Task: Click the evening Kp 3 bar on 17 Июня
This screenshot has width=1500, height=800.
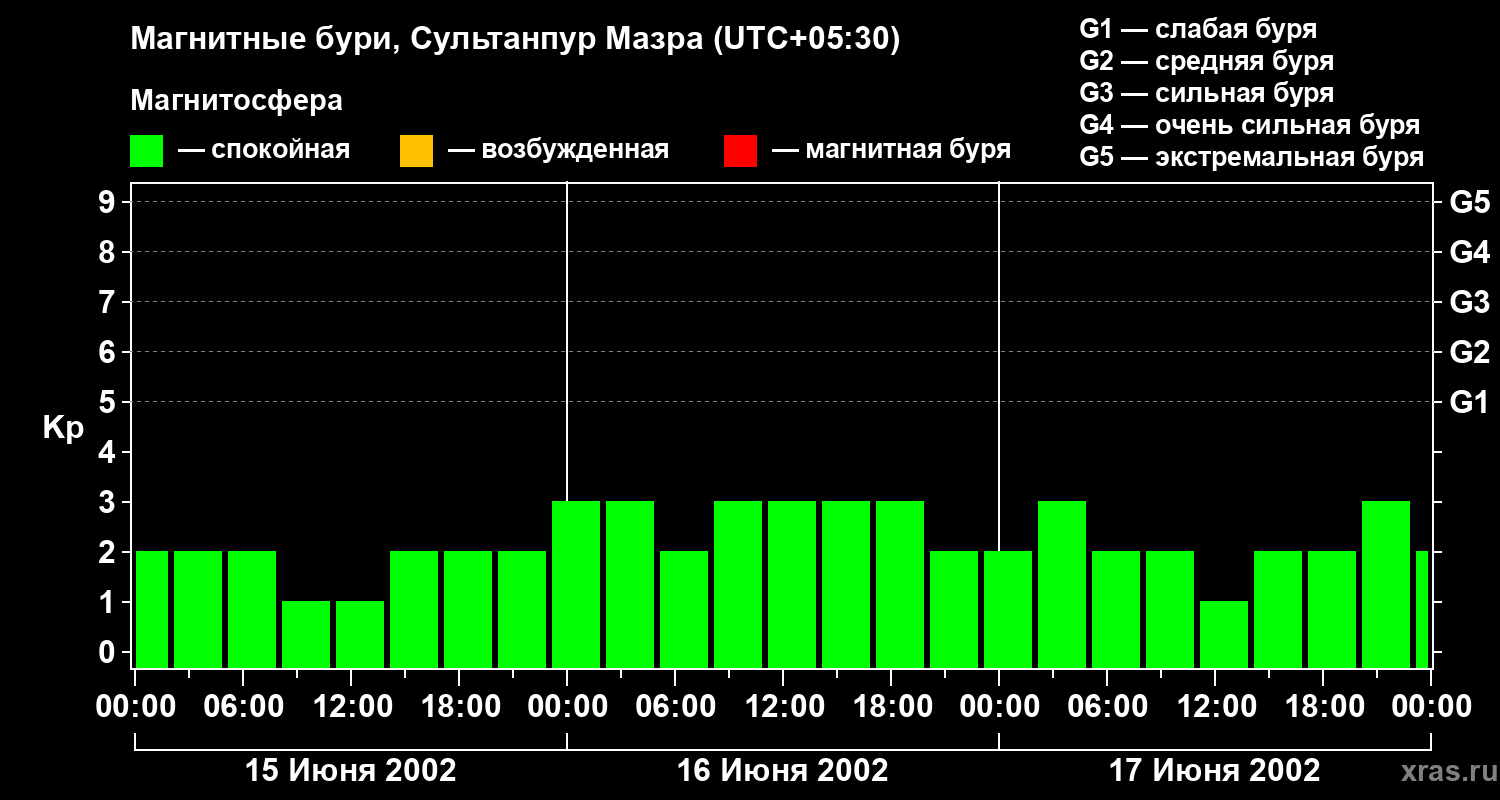Action: 1386,584
